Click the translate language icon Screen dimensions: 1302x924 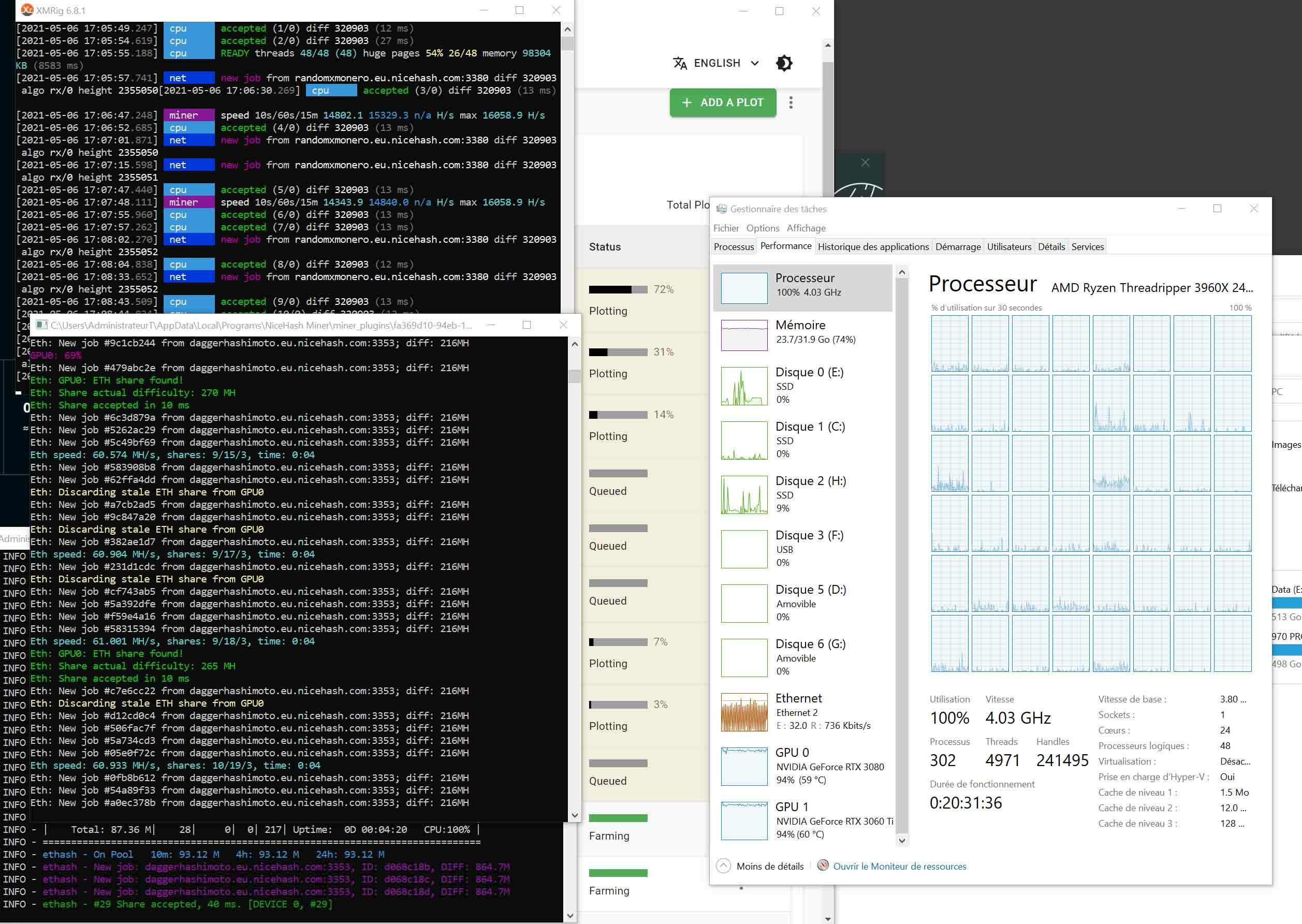click(680, 63)
